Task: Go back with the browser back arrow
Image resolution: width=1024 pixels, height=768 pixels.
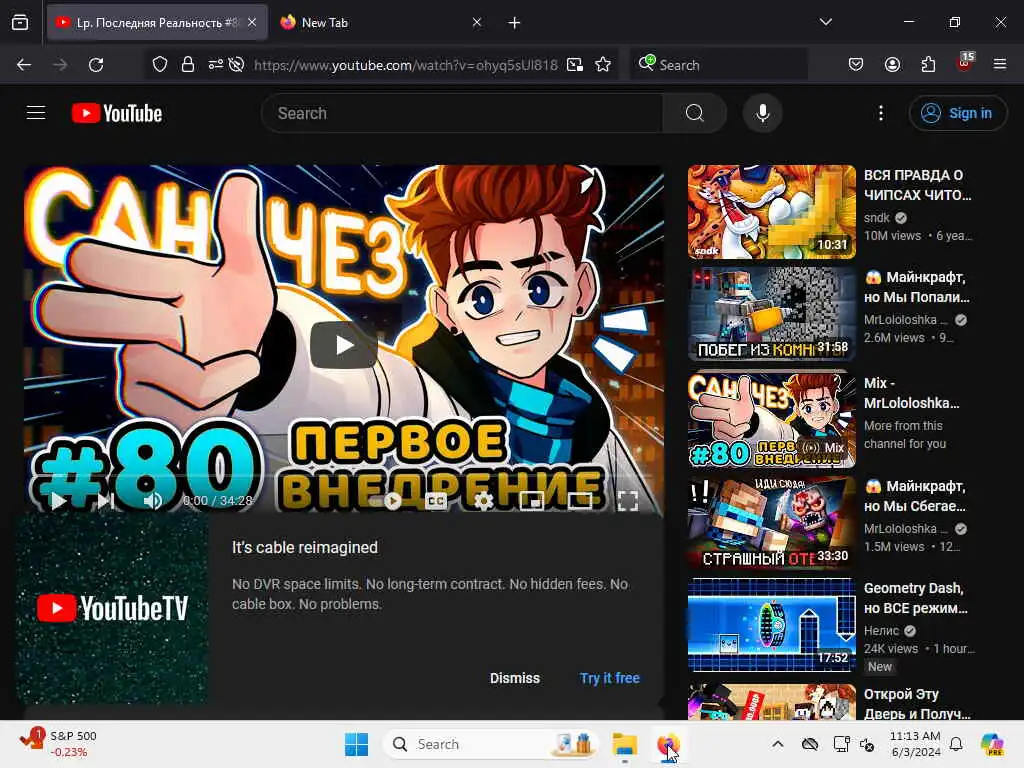Action: click(x=24, y=65)
